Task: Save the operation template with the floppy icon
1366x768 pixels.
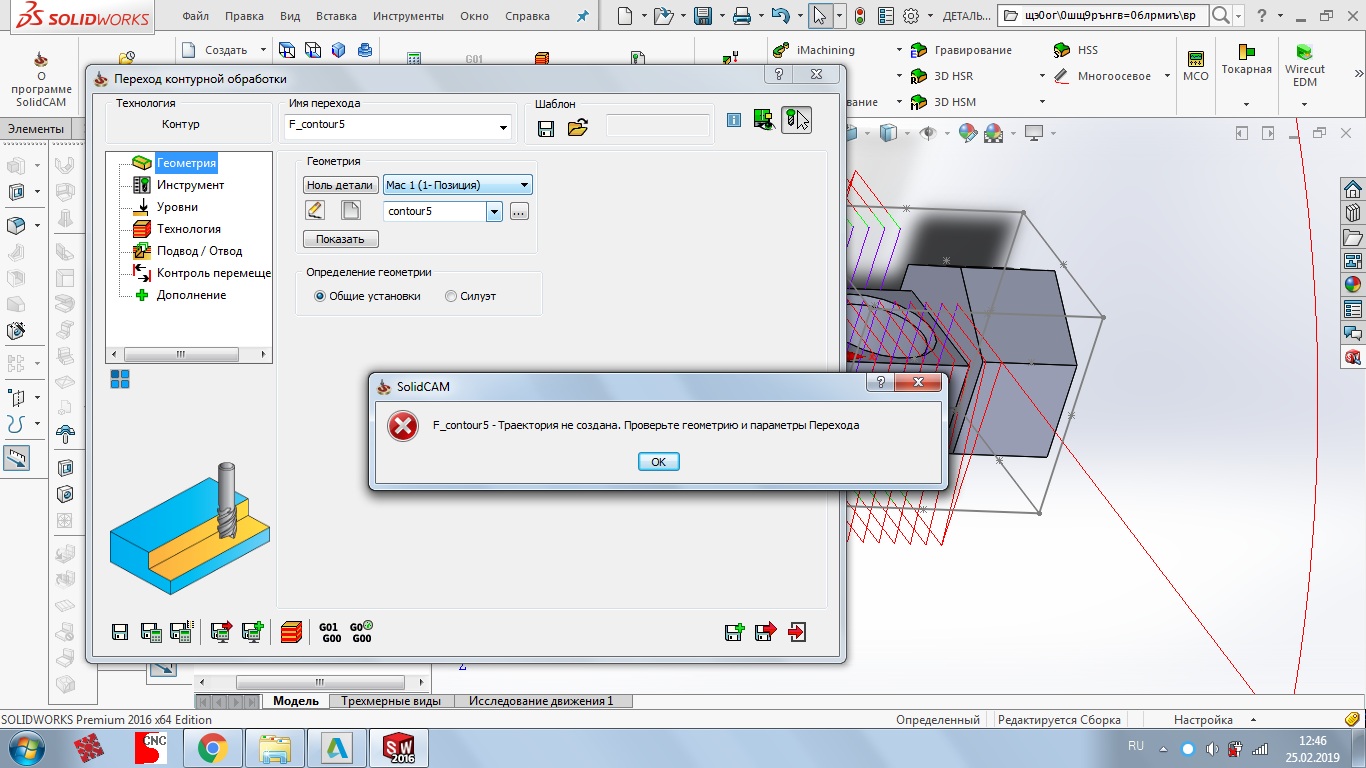Action: (546, 127)
